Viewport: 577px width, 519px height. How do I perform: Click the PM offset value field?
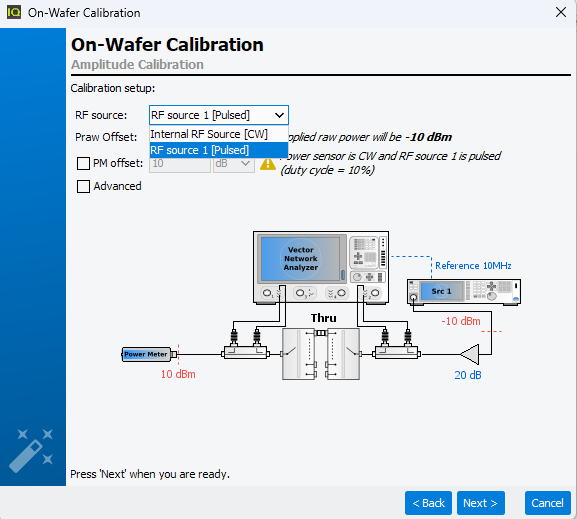click(180, 164)
